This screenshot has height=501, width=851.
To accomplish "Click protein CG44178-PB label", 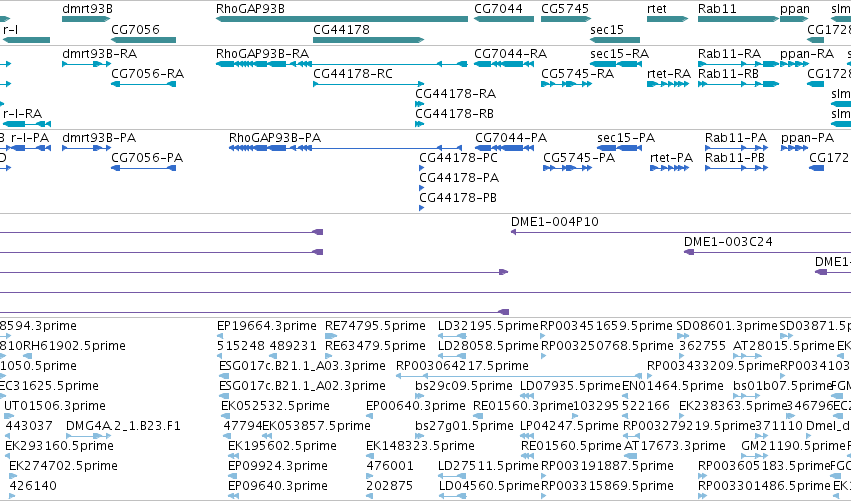I will (458, 198).
